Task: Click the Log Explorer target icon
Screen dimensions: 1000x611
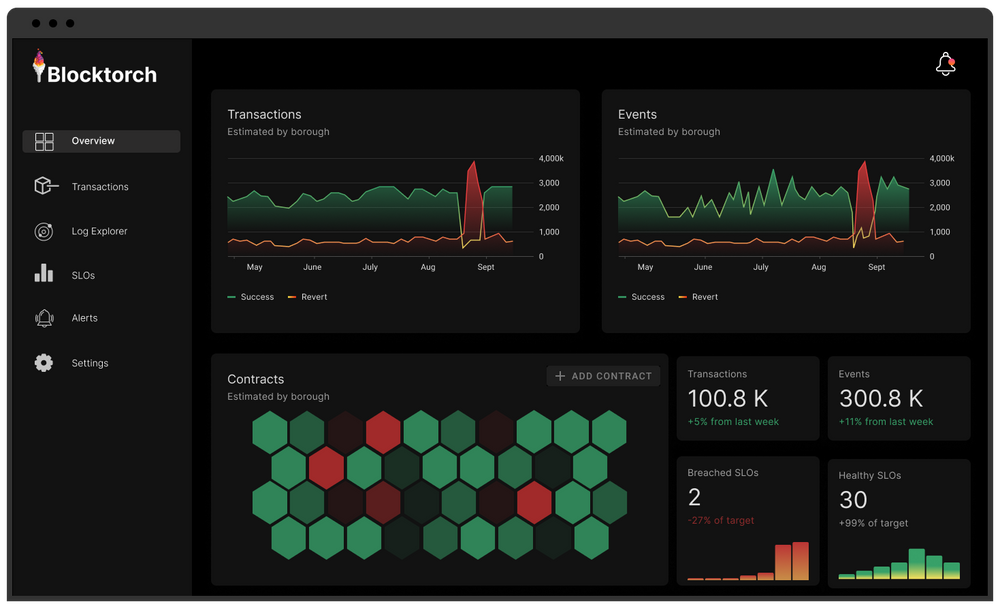Action: [44, 232]
